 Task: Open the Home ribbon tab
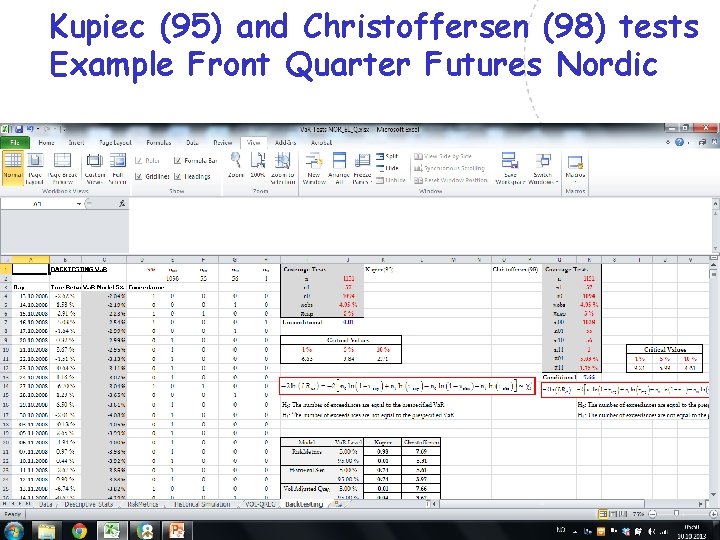coord(46,142)
